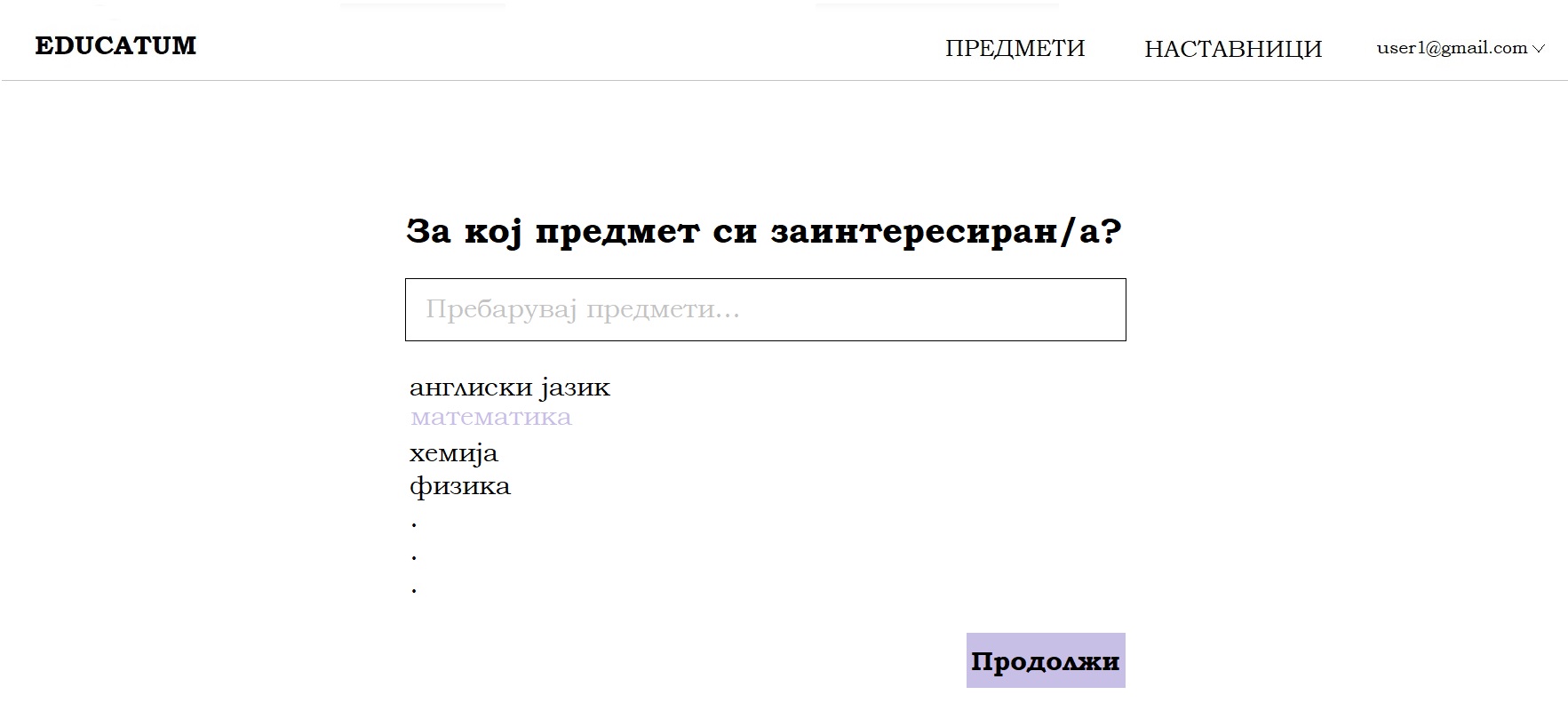This screenshot has width=1568, height=727.
Task: Choose the highlighted математика subject
Action: [x=490, y=417]
